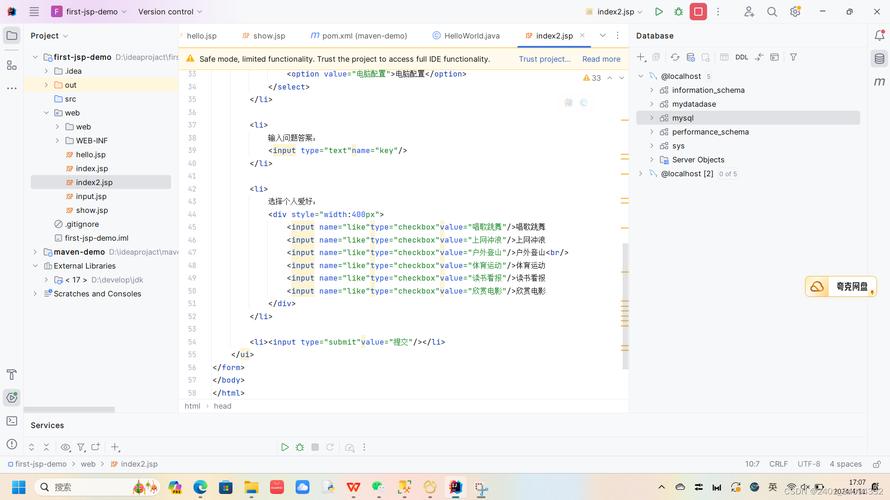
Task: Open Structure tool window in left sidebar
Action: tap(11, 65)
